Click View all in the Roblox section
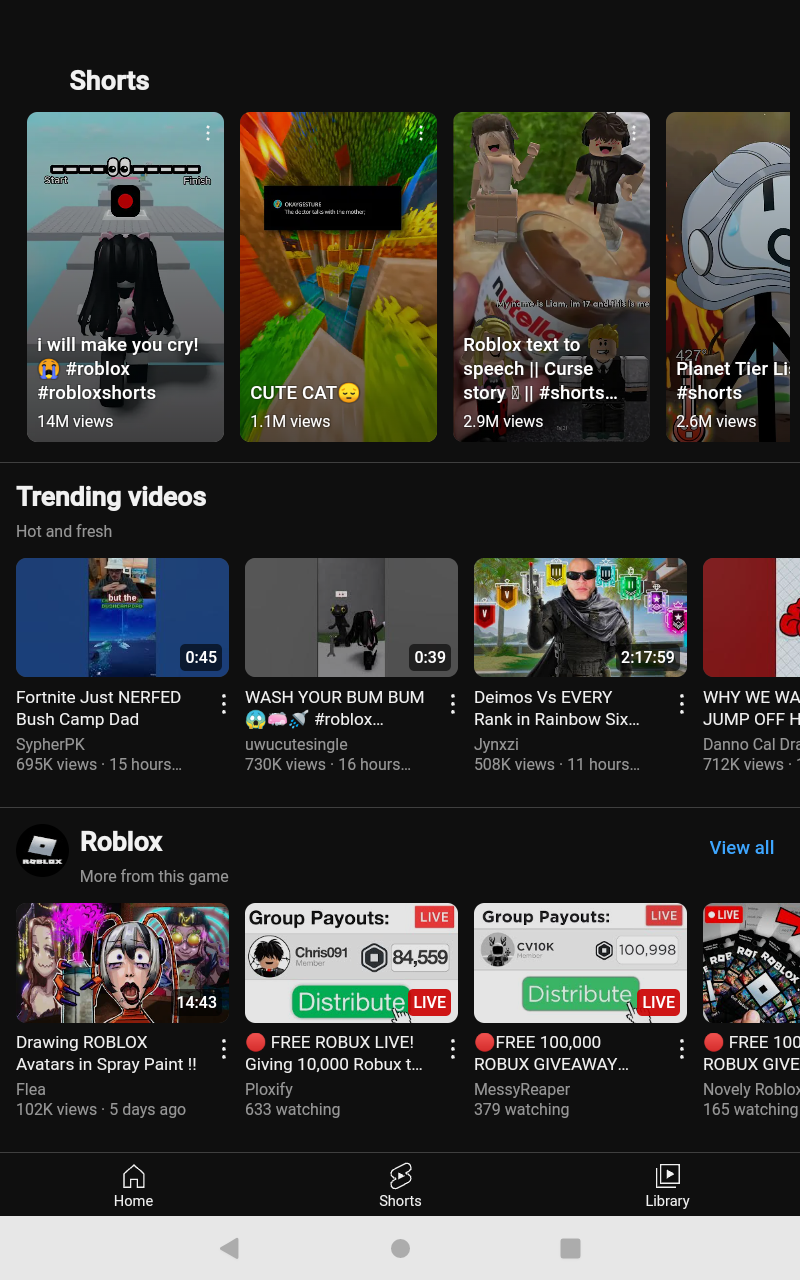800x1280 pixels. 742,847
